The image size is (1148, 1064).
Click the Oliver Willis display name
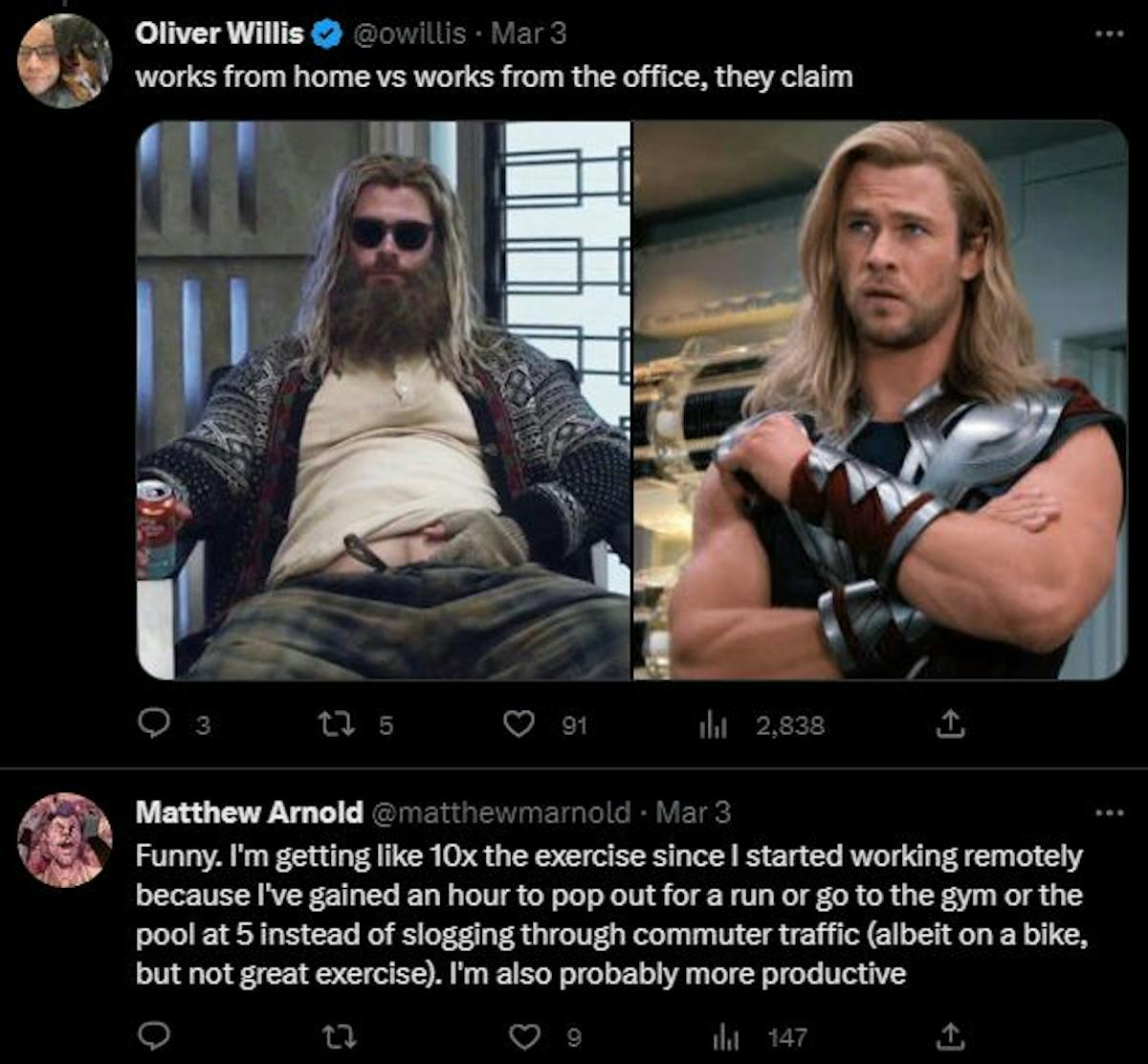[x=219, y=33]
